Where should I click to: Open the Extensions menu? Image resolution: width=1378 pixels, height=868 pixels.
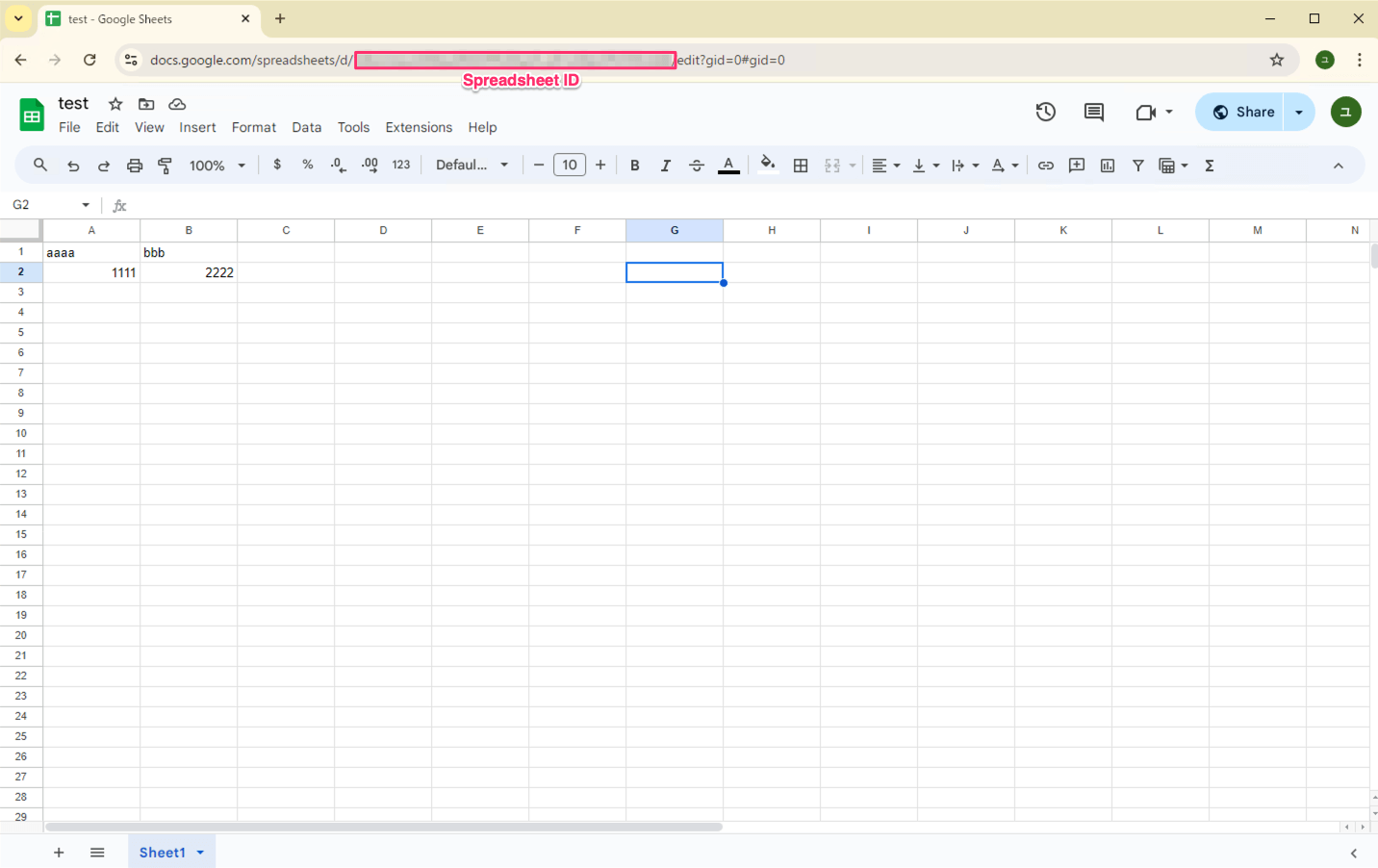tap(419, 127)
